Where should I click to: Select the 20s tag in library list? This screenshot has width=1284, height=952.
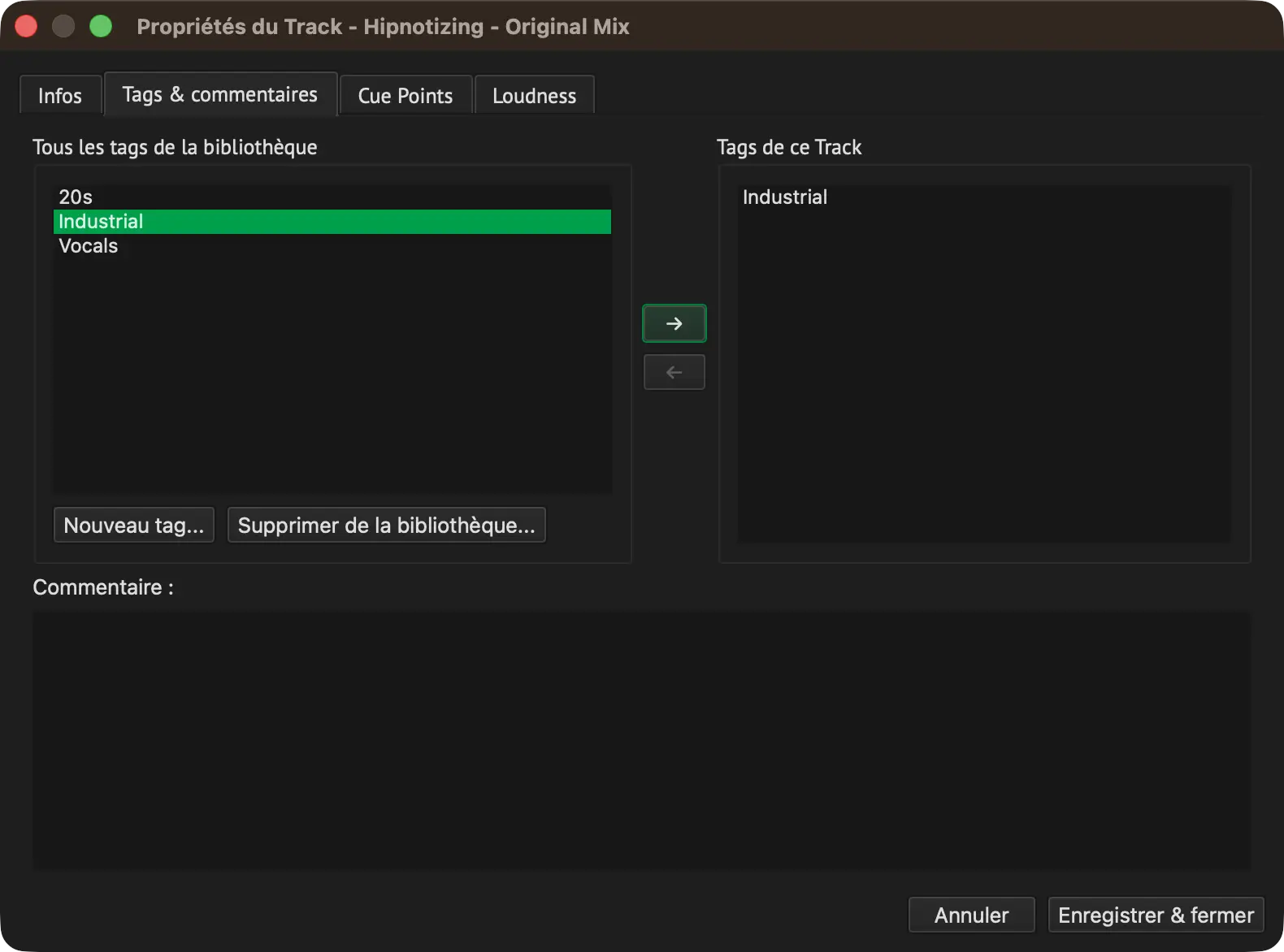pos(332,197)
